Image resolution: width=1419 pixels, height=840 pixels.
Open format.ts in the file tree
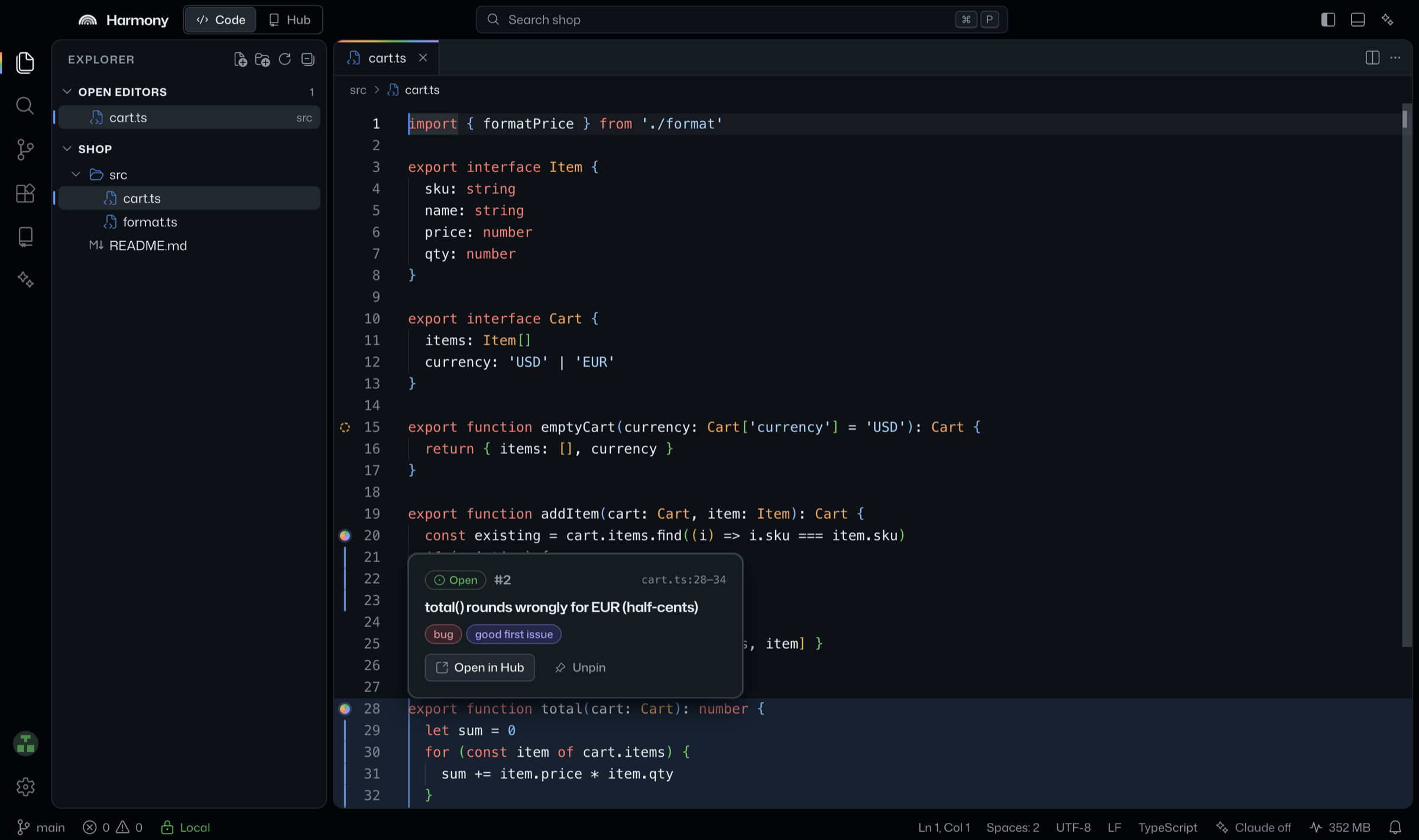189,222
